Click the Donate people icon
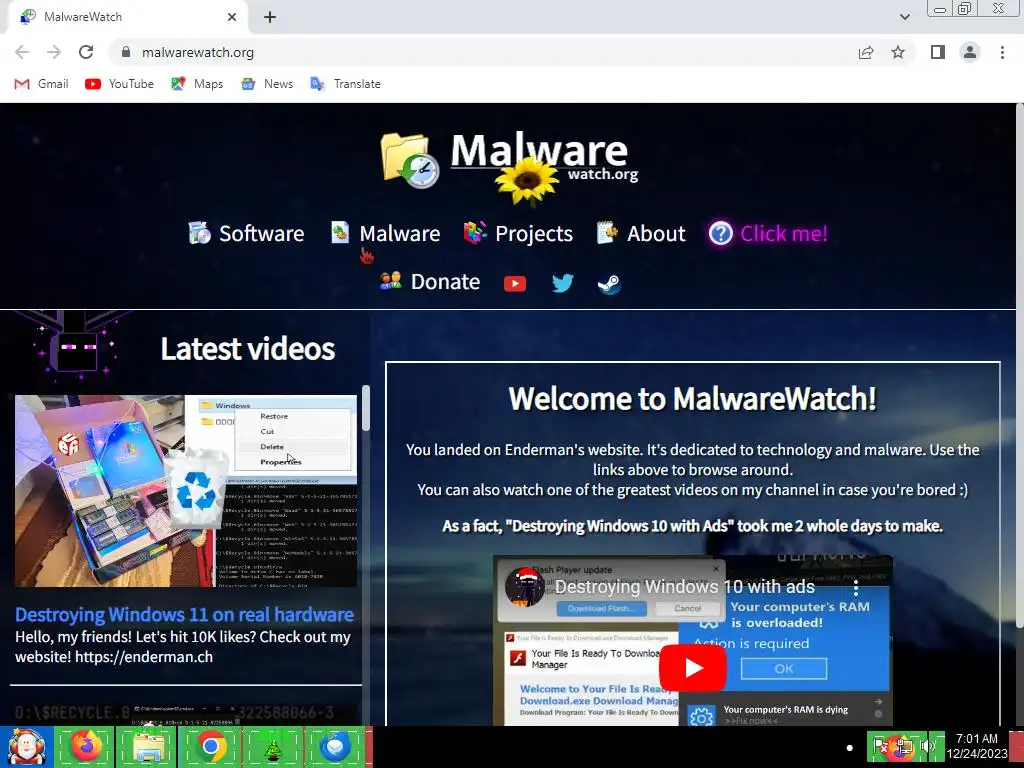Image resolution: width=1024 pixels, height=768 pixels. click(x=391, y=281)
